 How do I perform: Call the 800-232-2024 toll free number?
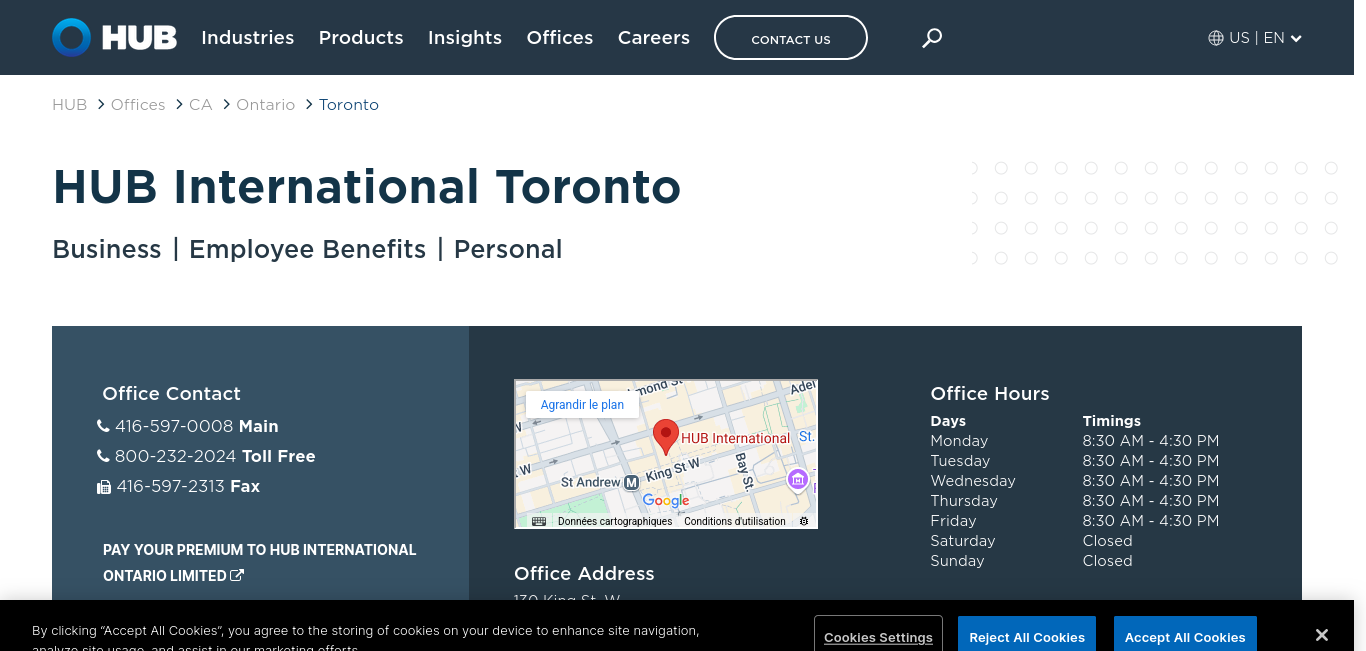(x=176, y=456)
